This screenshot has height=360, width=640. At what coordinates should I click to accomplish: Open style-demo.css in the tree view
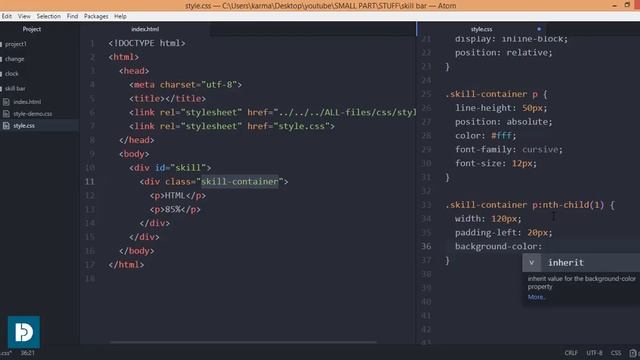click(32, 114)
